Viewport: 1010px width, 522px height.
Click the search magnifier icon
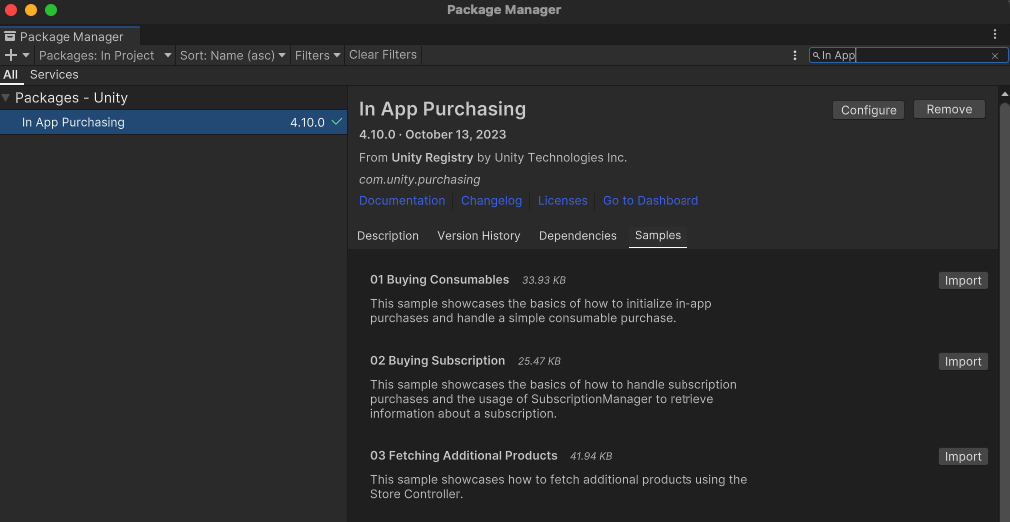[815, 56]
